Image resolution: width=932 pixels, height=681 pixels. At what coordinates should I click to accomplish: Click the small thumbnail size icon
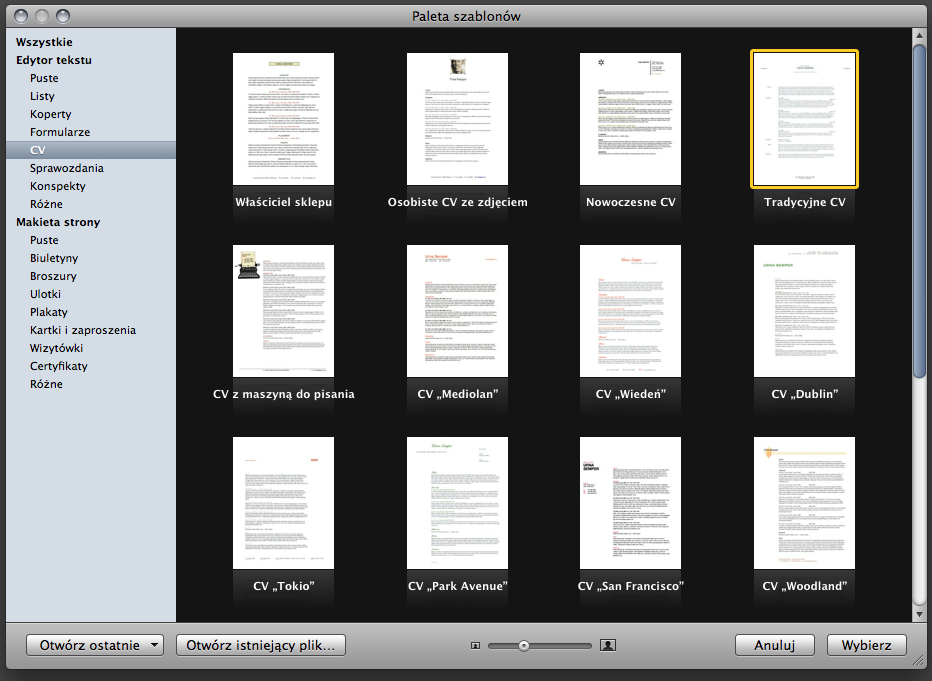[475, 646]
